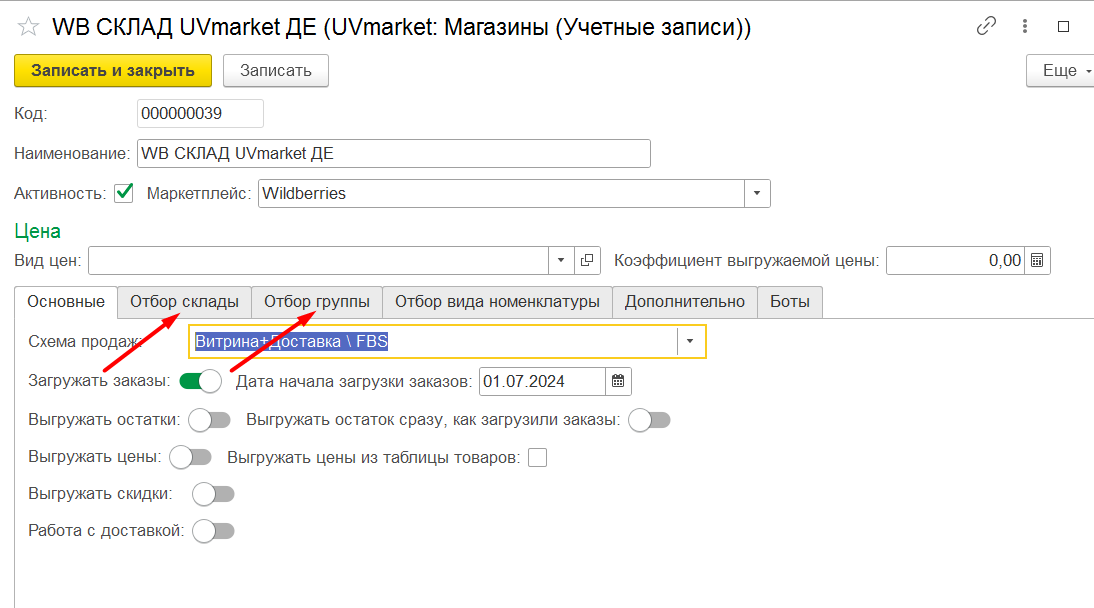Expand the Вид цен dropdown arrow
Image resolution: width=1094 pixels, height=608 pixels.
click(x=561, y=260)
